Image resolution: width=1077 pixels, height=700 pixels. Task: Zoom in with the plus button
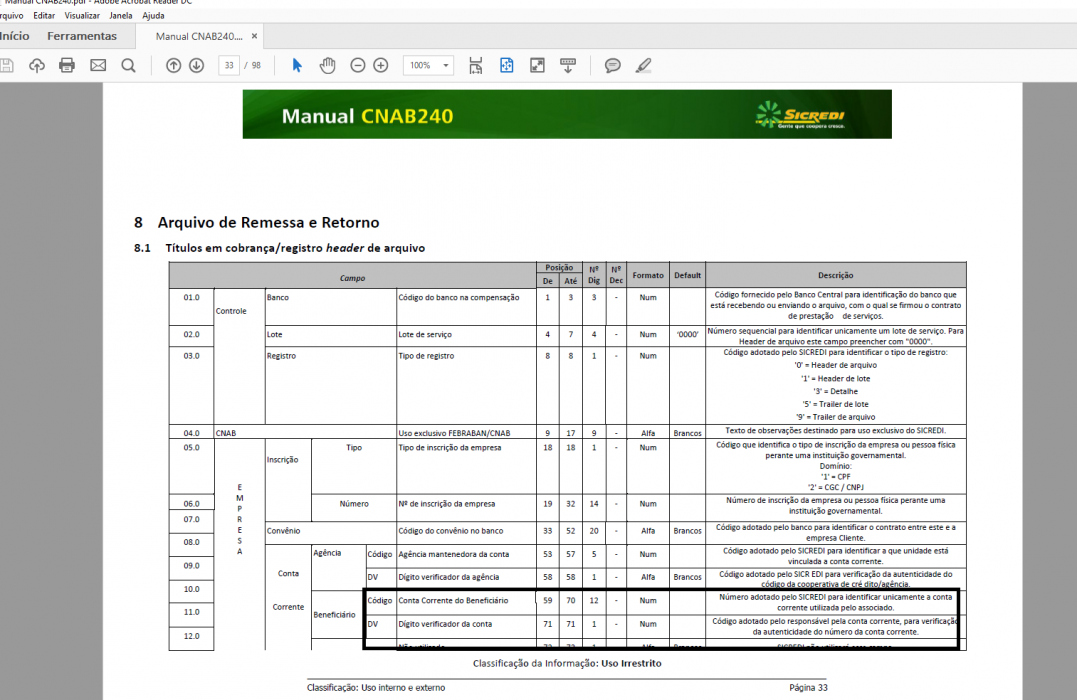click(381, 65)
